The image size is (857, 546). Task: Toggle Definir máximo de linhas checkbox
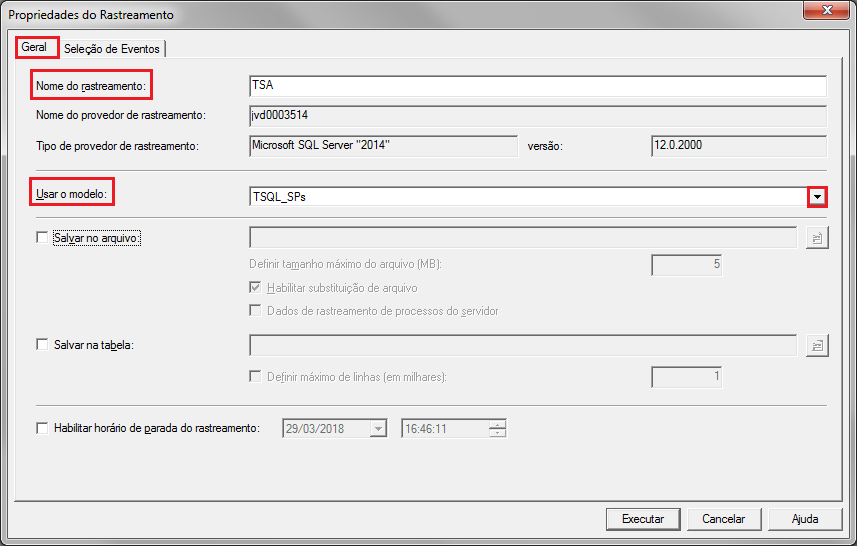255,376
